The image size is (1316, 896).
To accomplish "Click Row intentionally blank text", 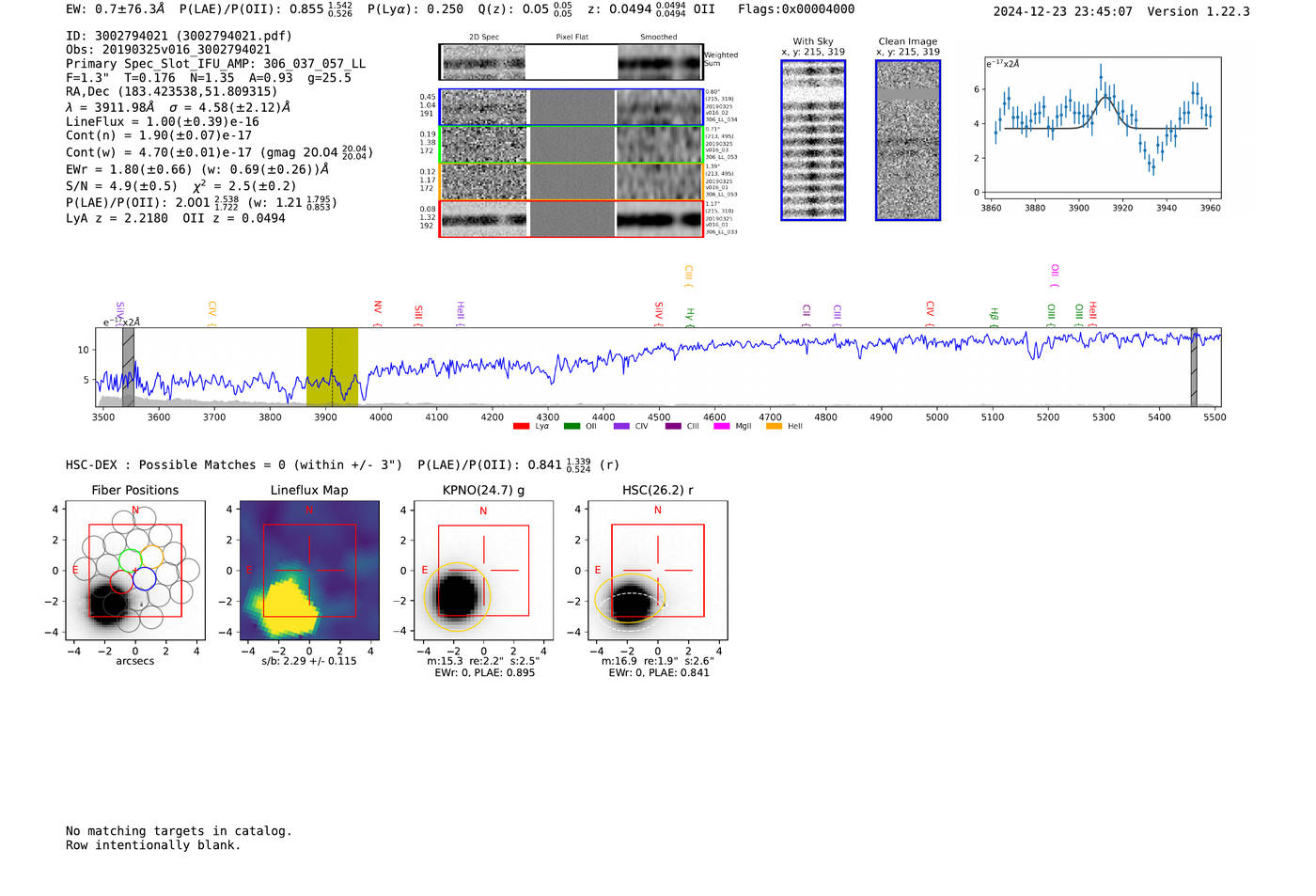I will click(153, 845).
